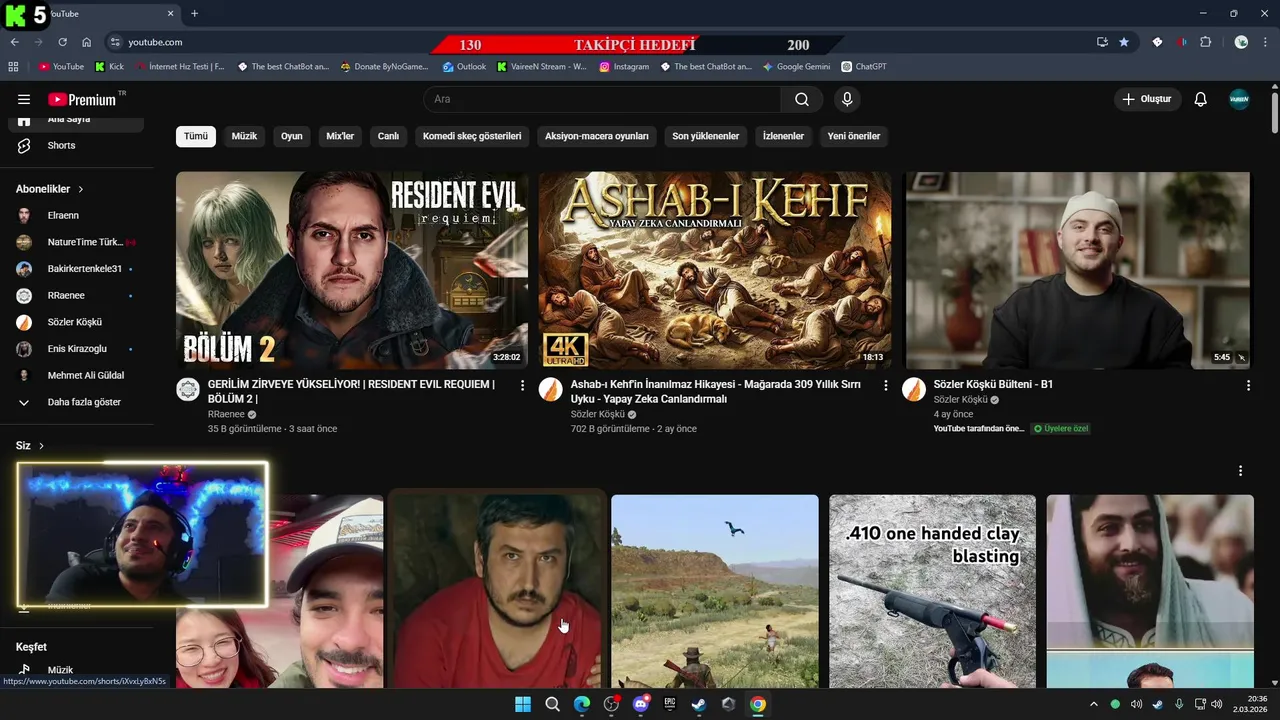This screenshot has width=1280, height=720.
Task: Open Outlook bookmark in bookmarks bar
Action: coord(464,67)
